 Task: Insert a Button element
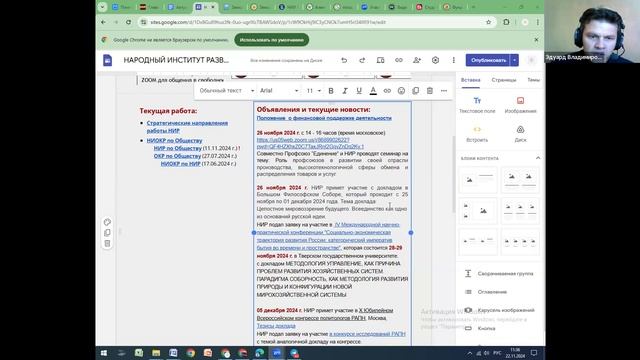480,328
